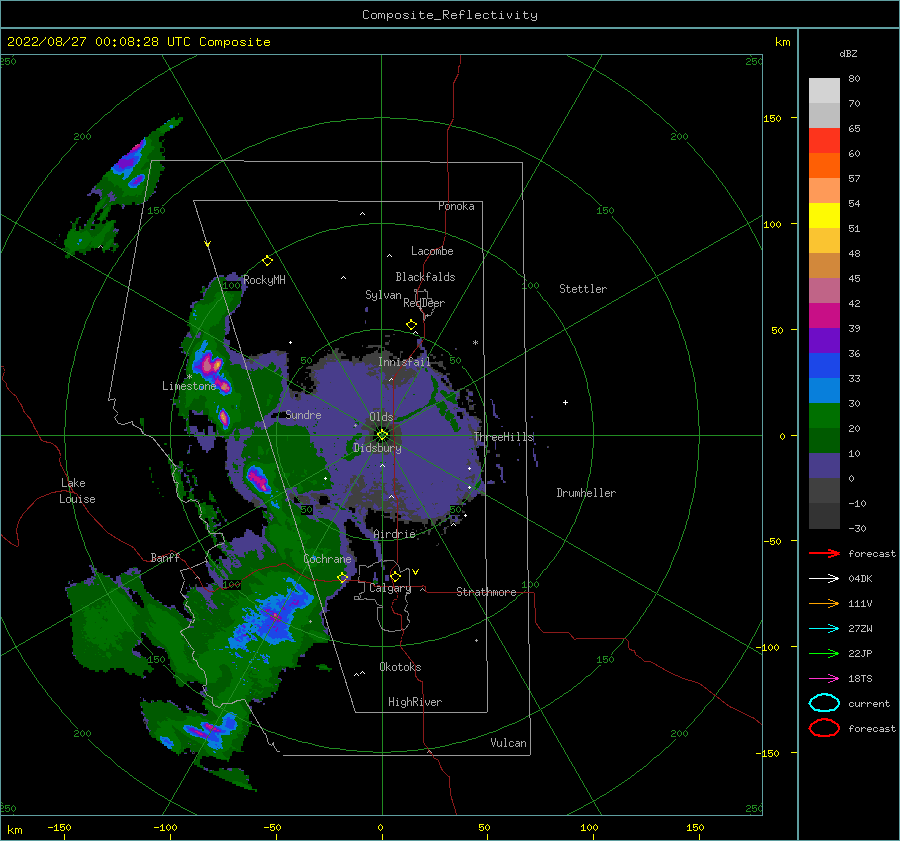The height and width of the screenshot is (841, 900).
Task: Click the Sundre label
Action: tap(303, 414)
